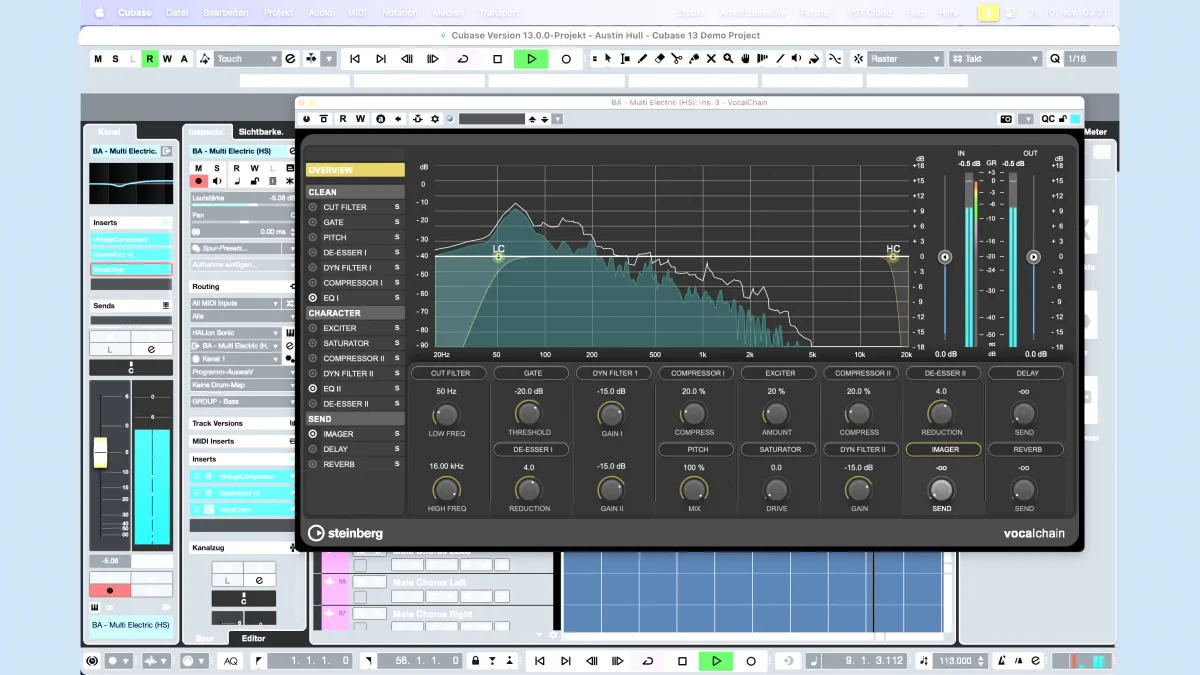Disable the IMAGER module

(313, 434)
